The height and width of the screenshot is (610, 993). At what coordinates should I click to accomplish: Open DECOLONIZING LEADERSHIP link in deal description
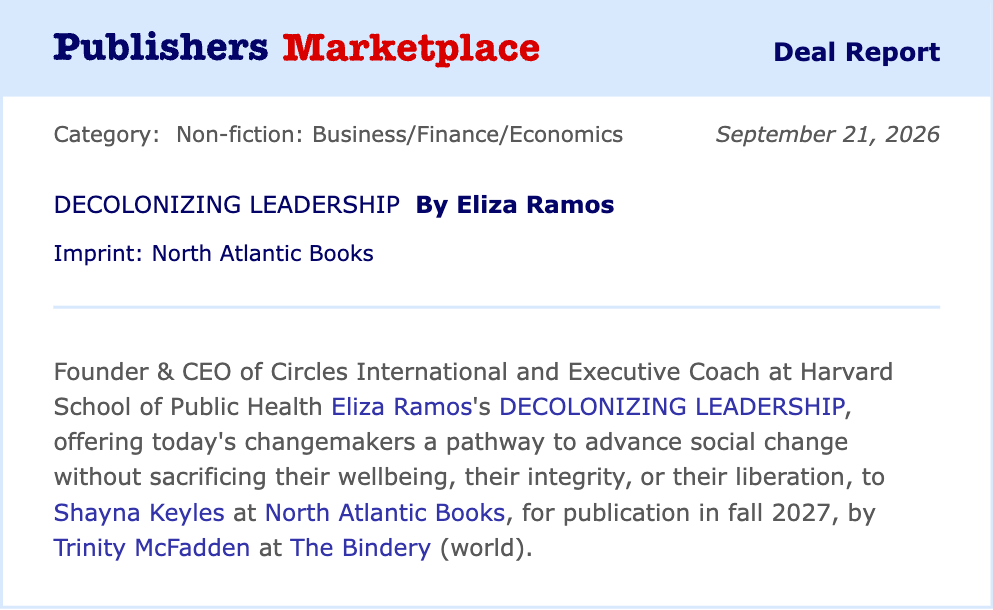[672, 407]
